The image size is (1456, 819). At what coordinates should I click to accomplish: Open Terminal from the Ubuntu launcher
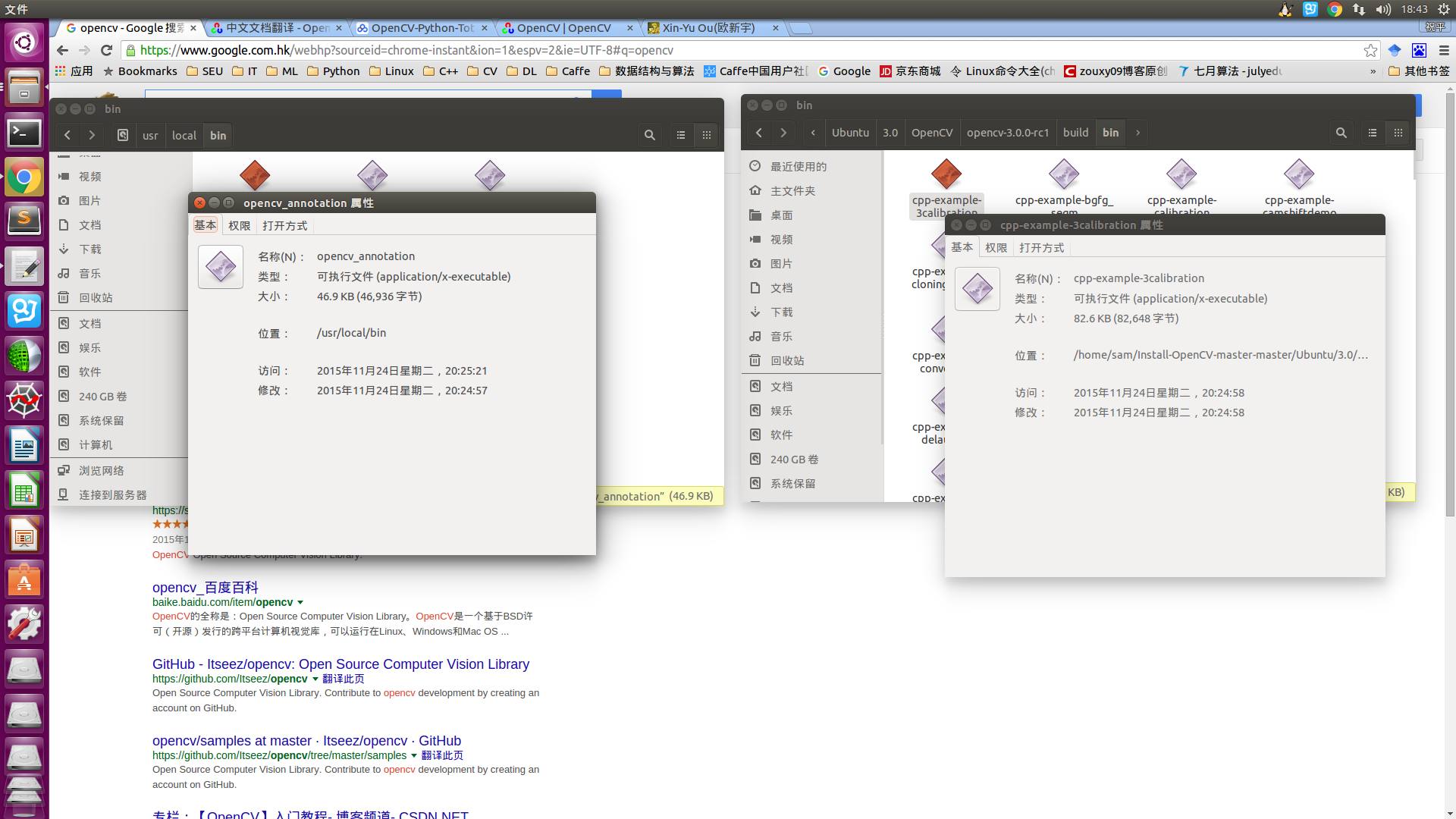(x=24, y=133)
